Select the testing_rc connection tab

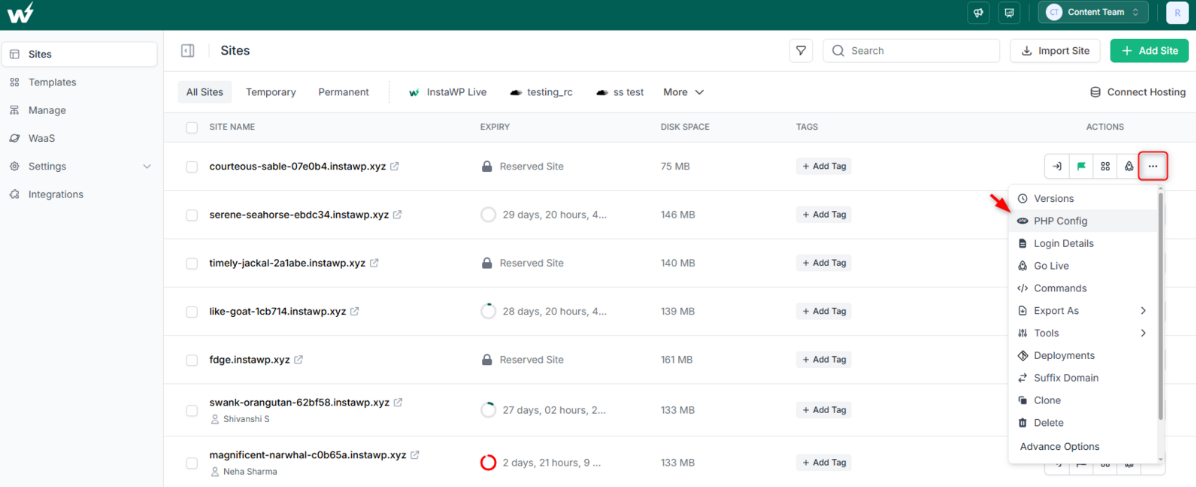pyautogui.click(x=541, y=92)
